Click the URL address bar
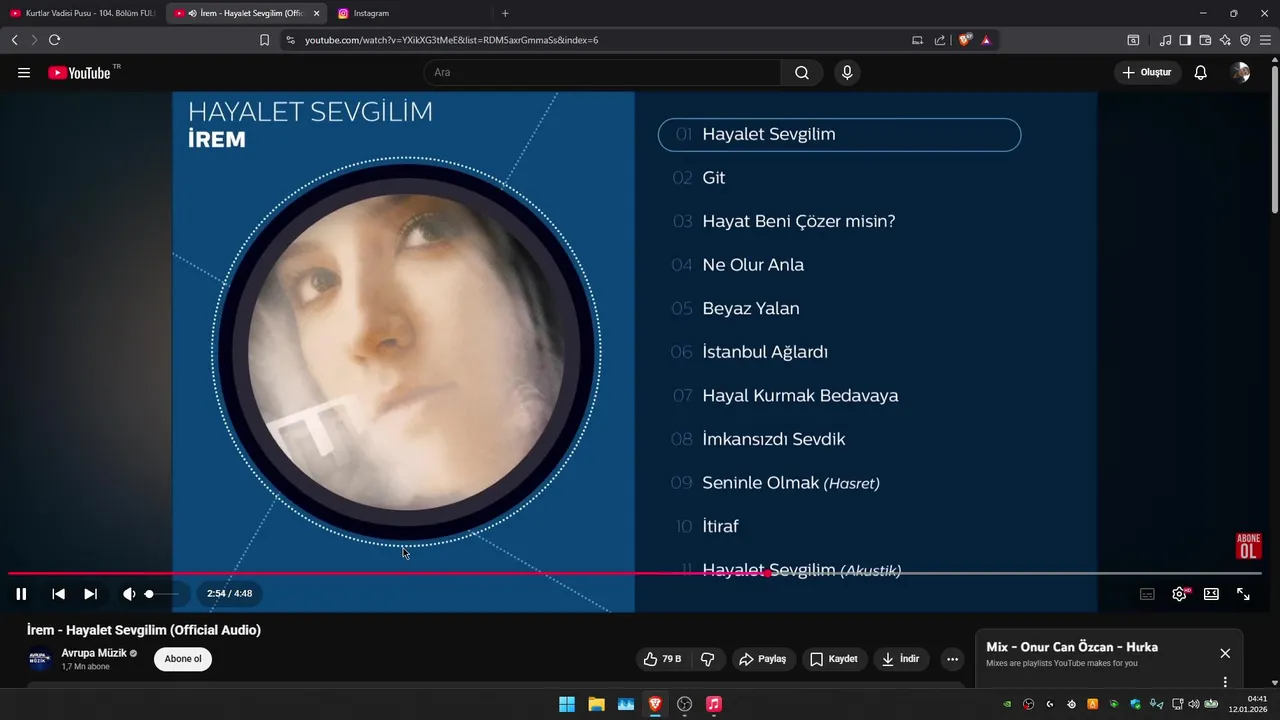1280x720 pixels. coord(600,40)
